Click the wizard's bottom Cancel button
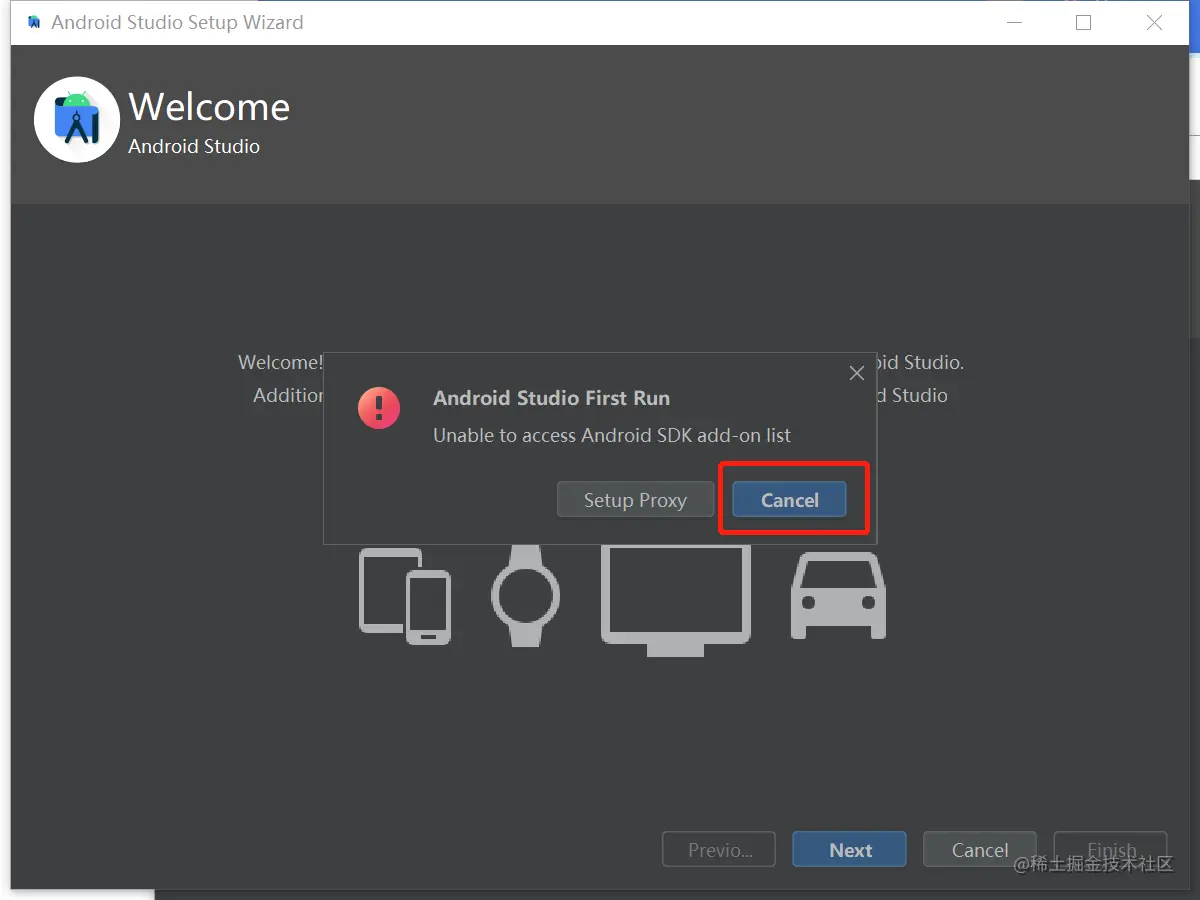The image size is (1200, 900). click(x=980, y=850)
